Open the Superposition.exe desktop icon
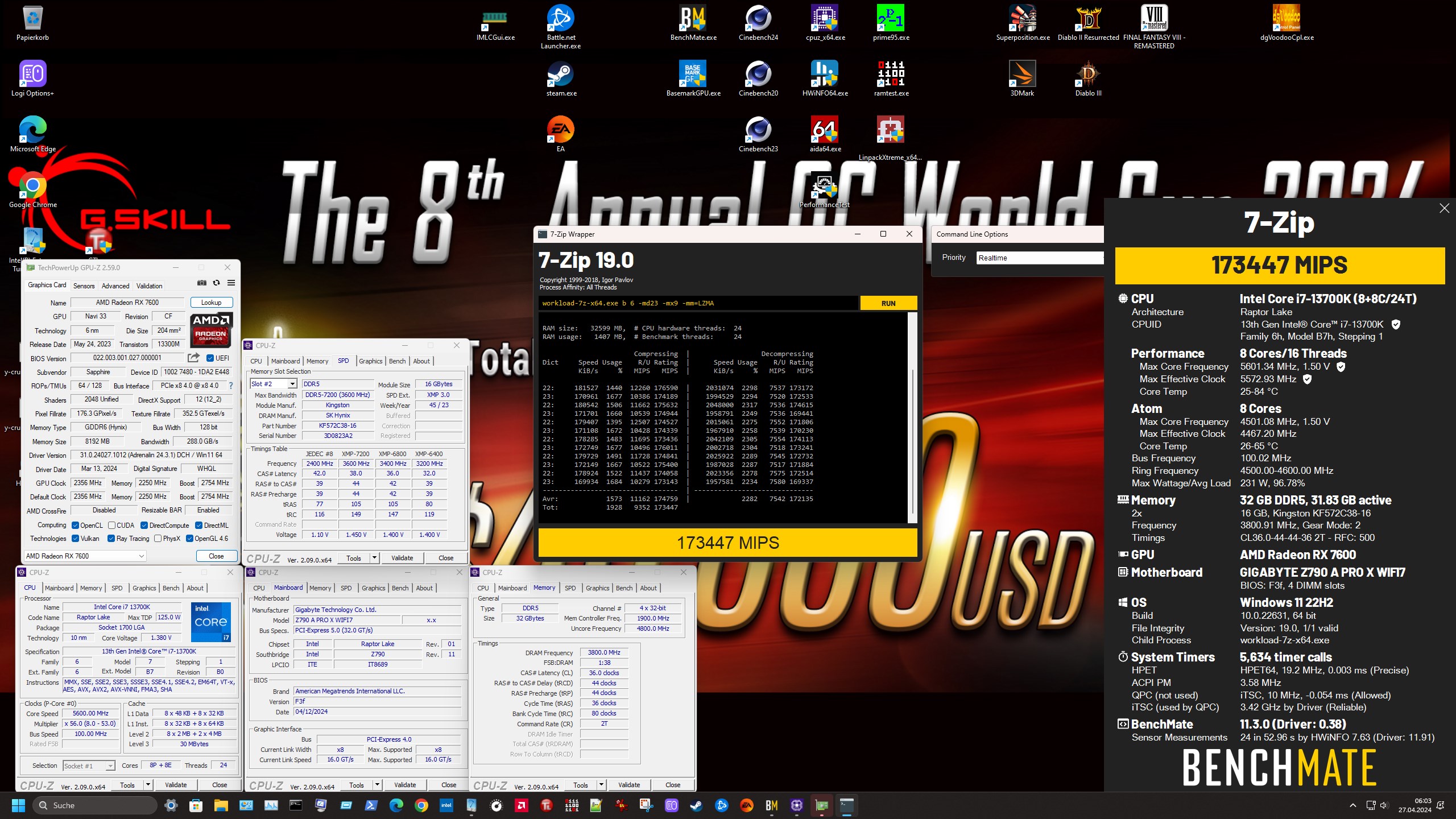Screen dimensions: 1456x819 pyautogui.click(x=1023, y=23)
